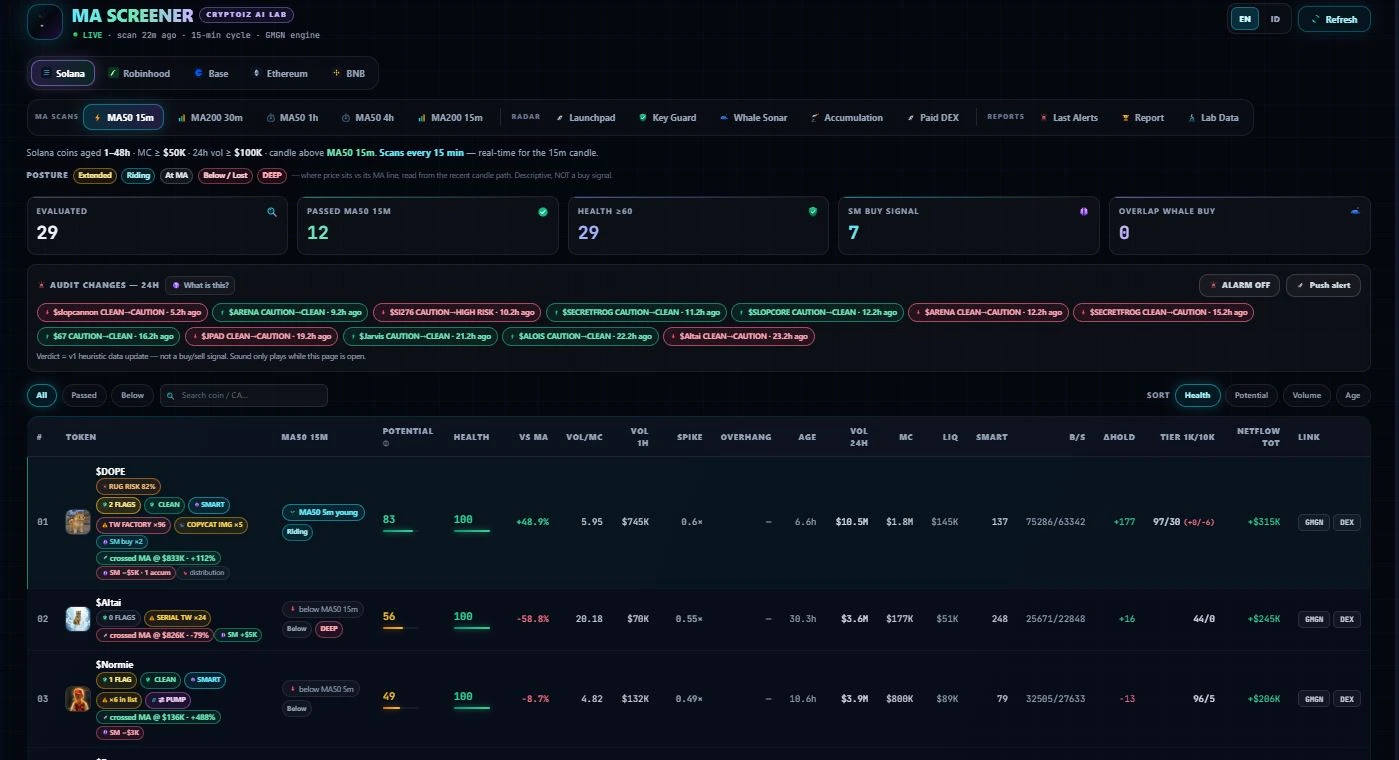This screenshot has height=760, width=1399.
Task: Open the GMGN link for $DOPE
Action: tap(1314, 522)
